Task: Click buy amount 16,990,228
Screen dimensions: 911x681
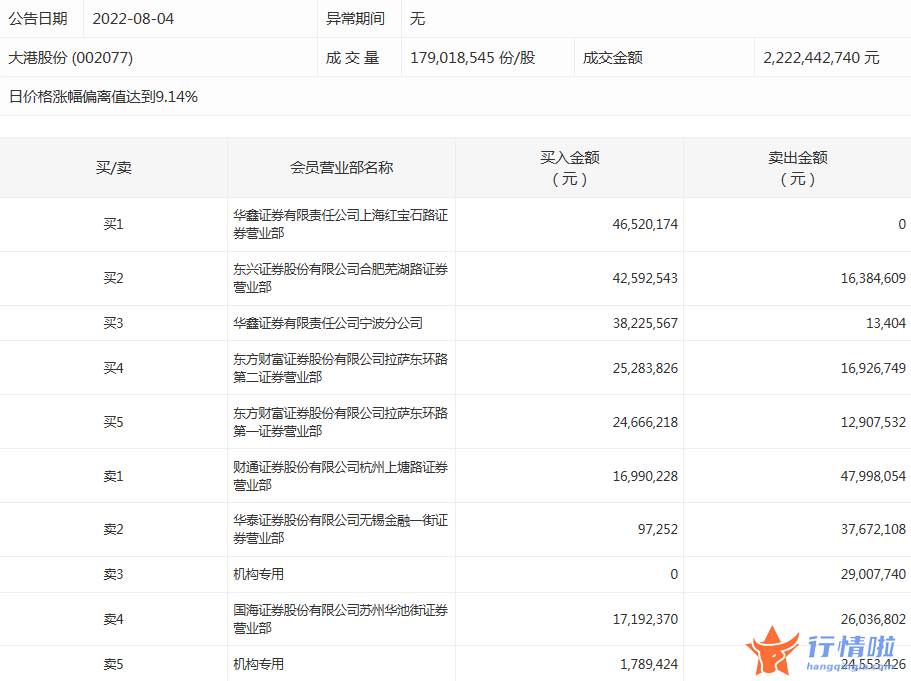Action: (x=645, y=476)
